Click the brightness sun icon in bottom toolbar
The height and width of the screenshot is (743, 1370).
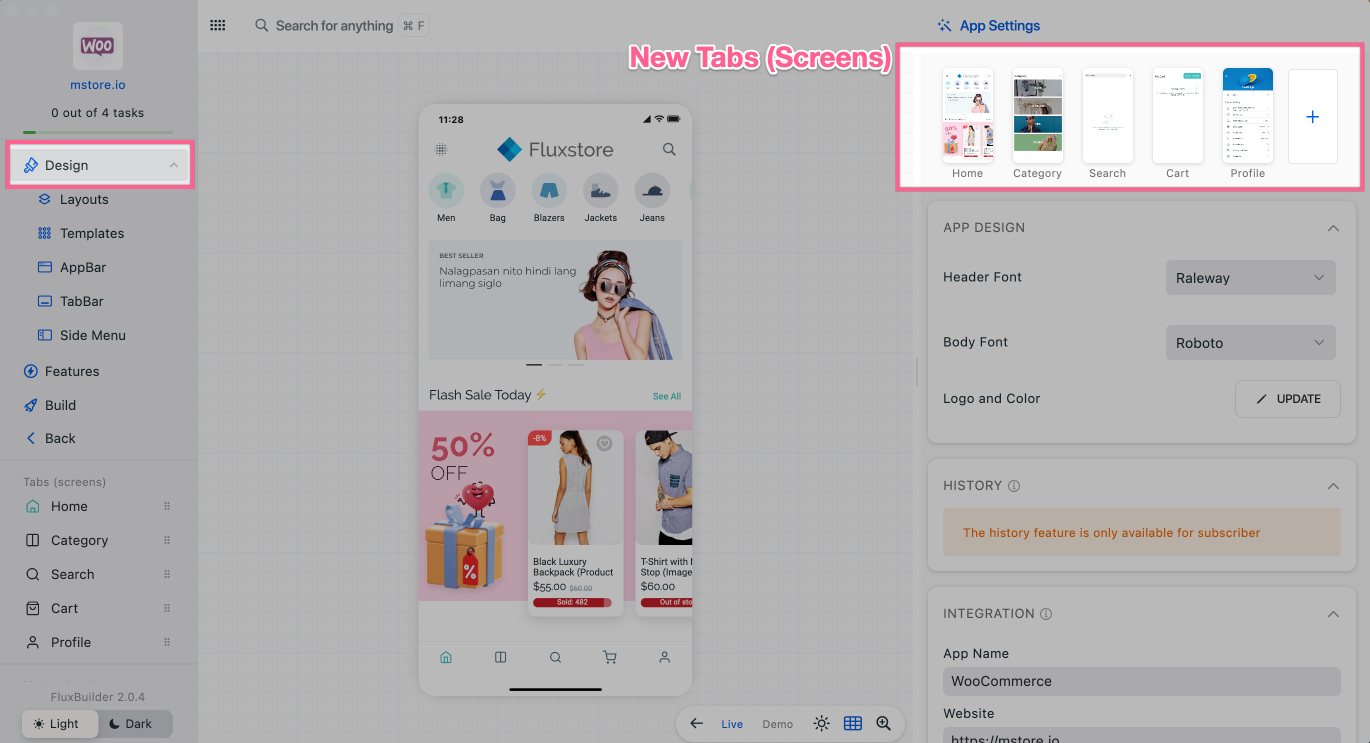pos(821,724)
